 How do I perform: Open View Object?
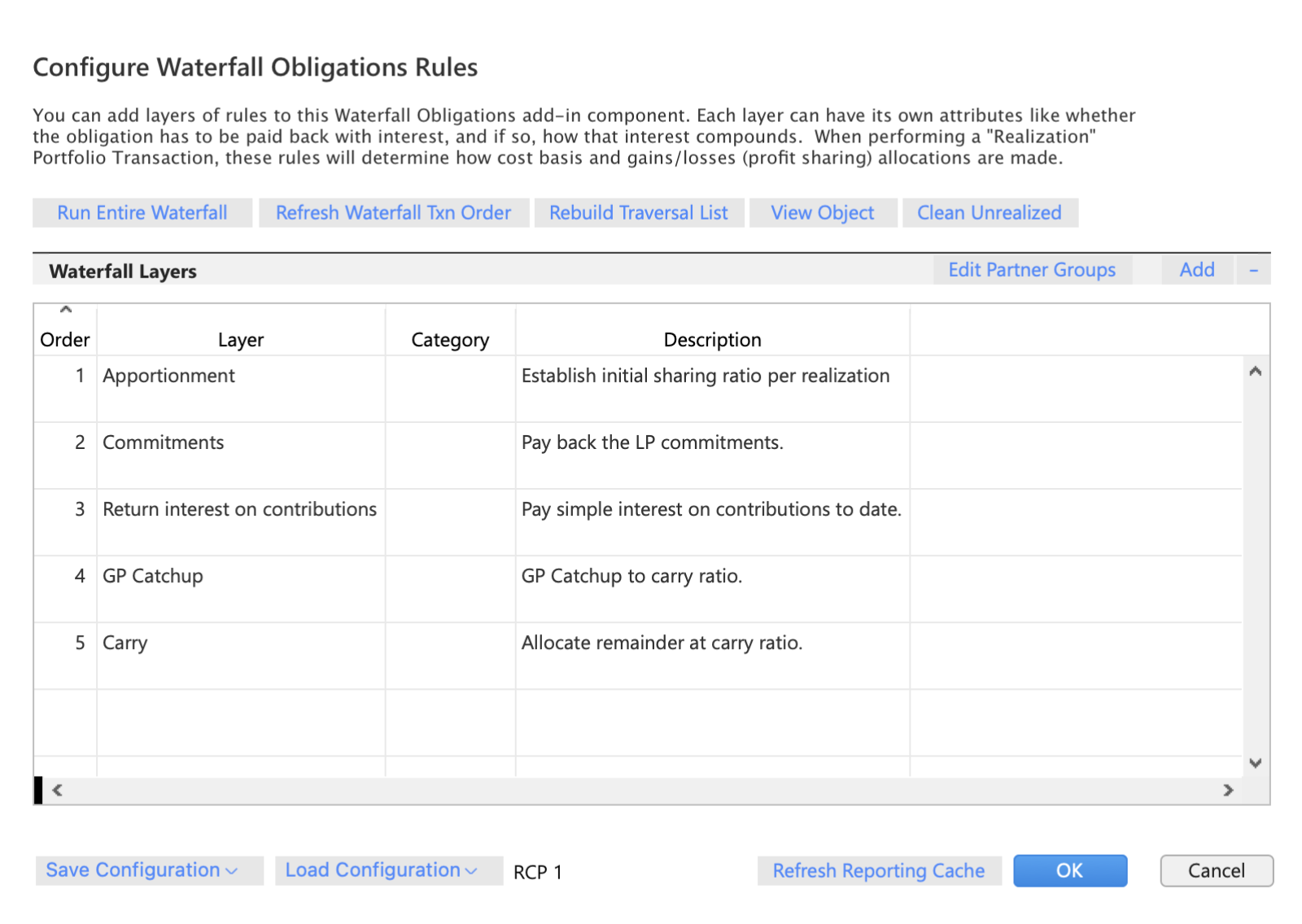[823, 213]
